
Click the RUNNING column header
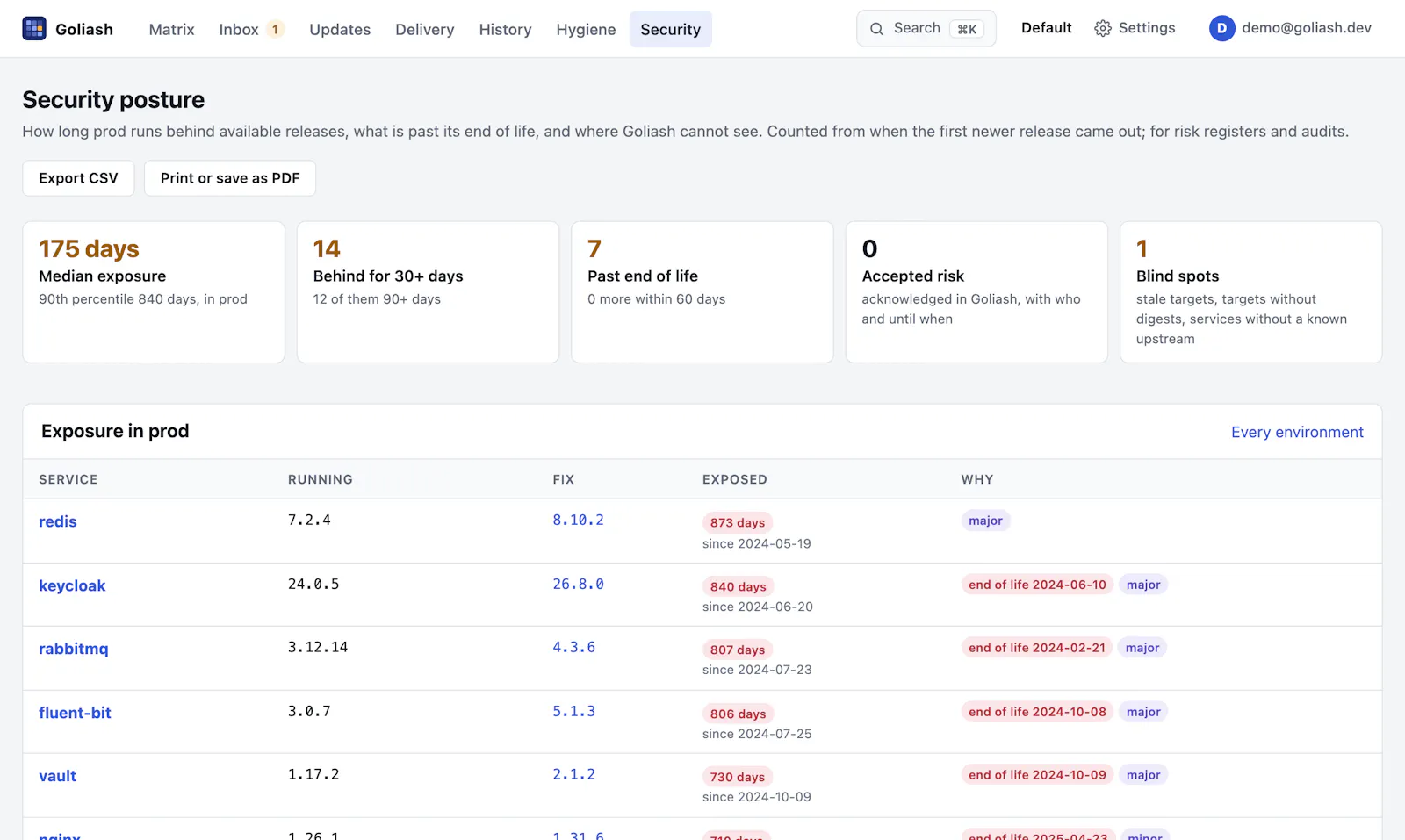click(321, 479)
